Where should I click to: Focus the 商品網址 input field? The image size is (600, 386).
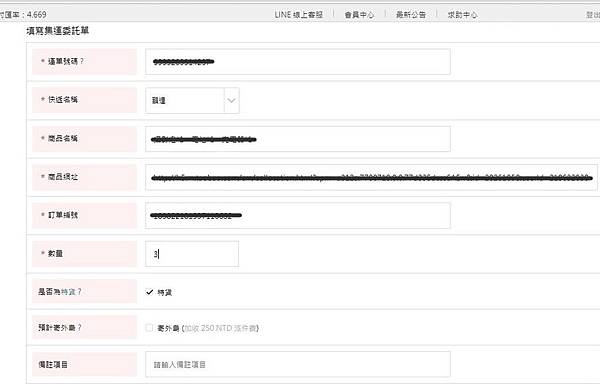pyautogui.click(x=371, y=178)
